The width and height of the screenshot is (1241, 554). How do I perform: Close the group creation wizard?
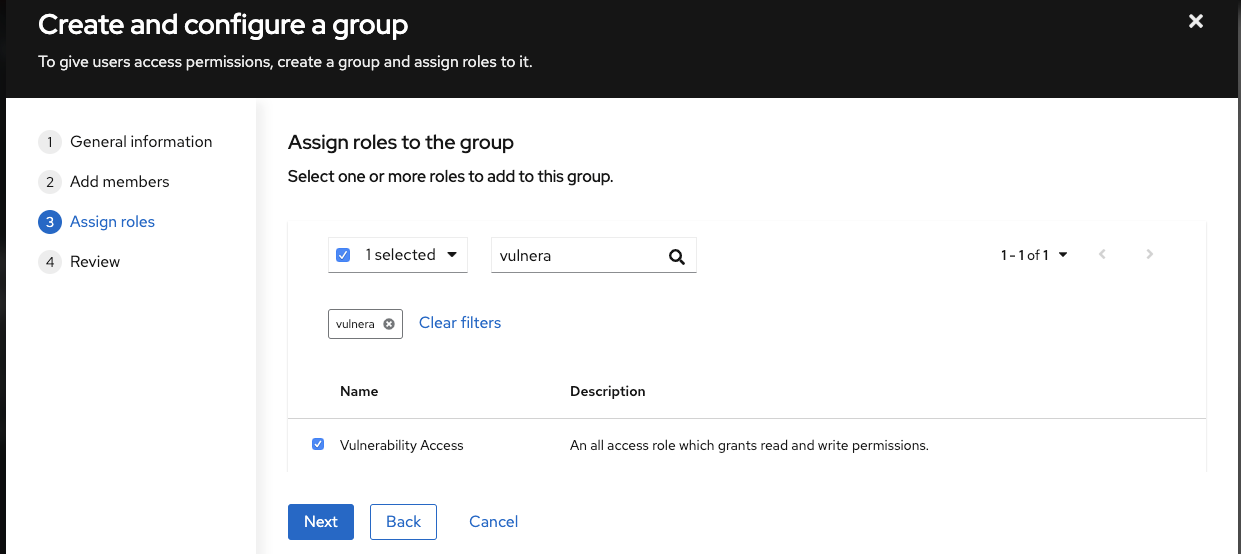[1195, 21]
